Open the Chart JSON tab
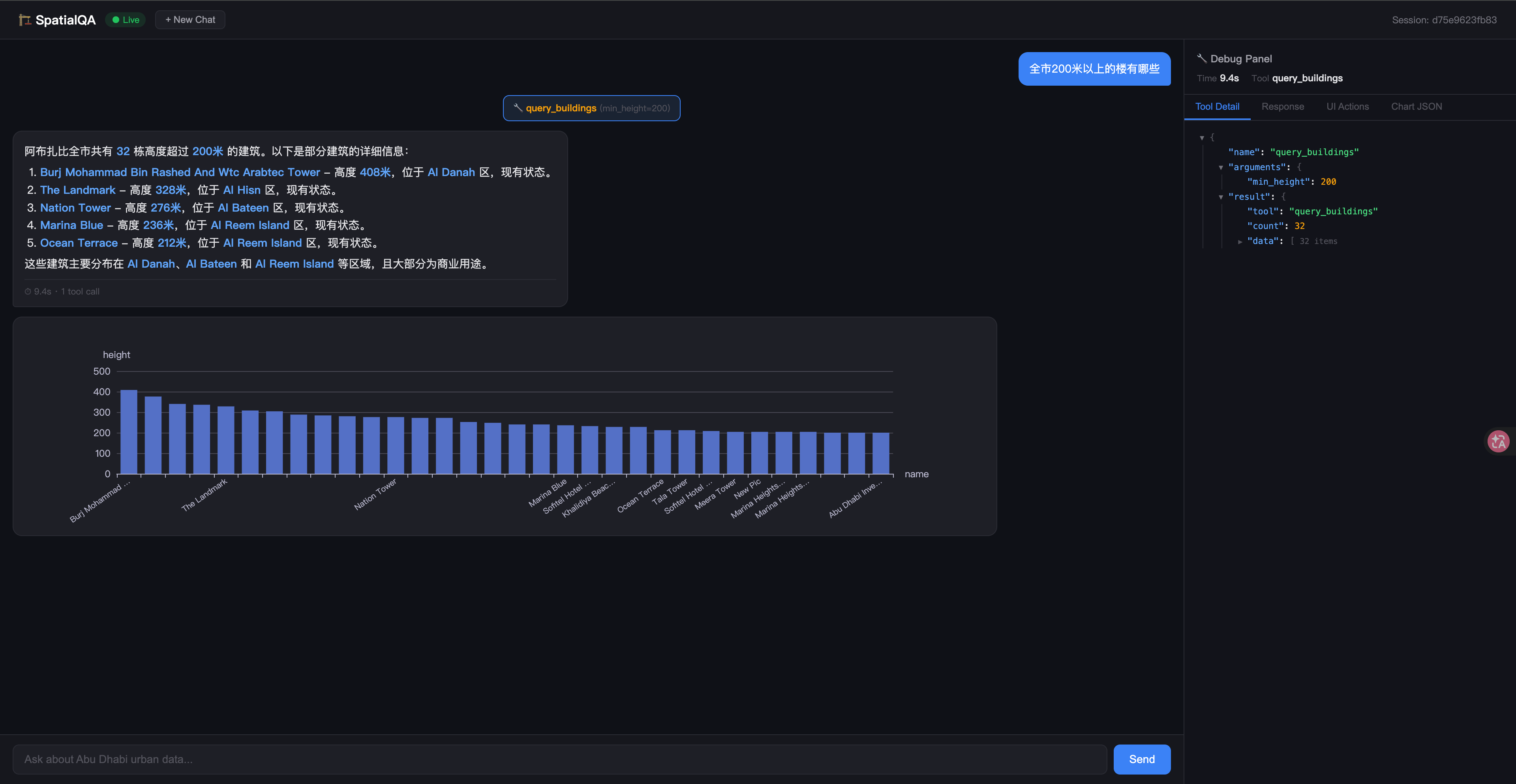Image resolution: width=1516 pixels, height=784 pixels. tap(1416, 107)
